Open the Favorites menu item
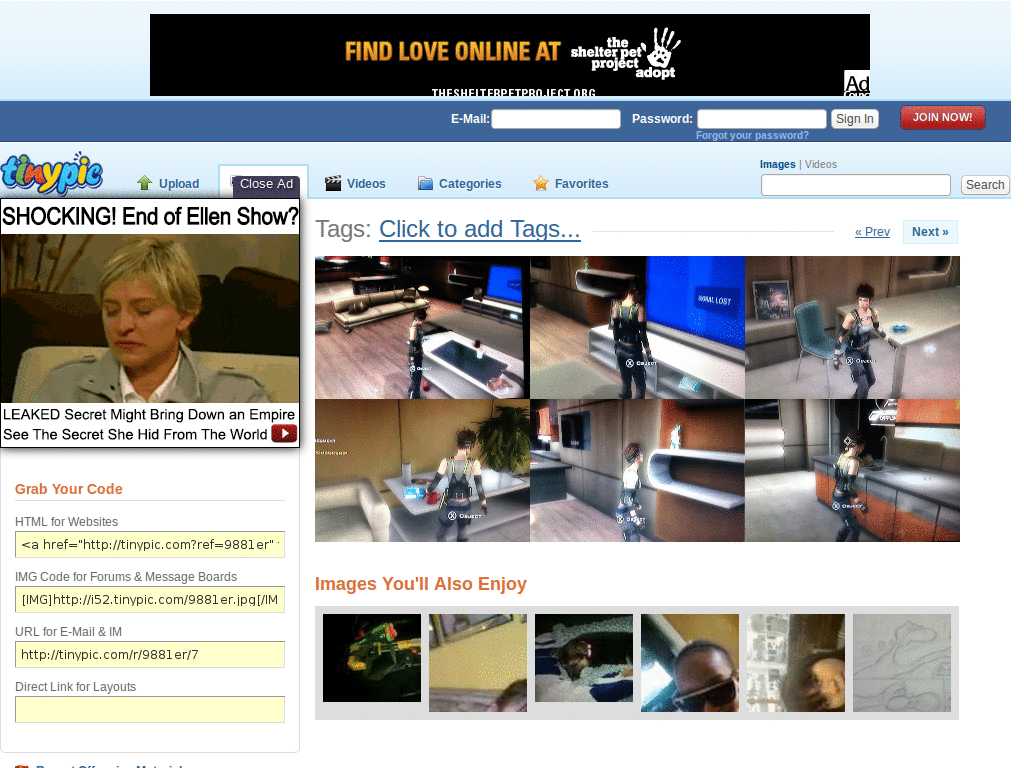This screenshot has height=768, width=1024. [581, 184]
